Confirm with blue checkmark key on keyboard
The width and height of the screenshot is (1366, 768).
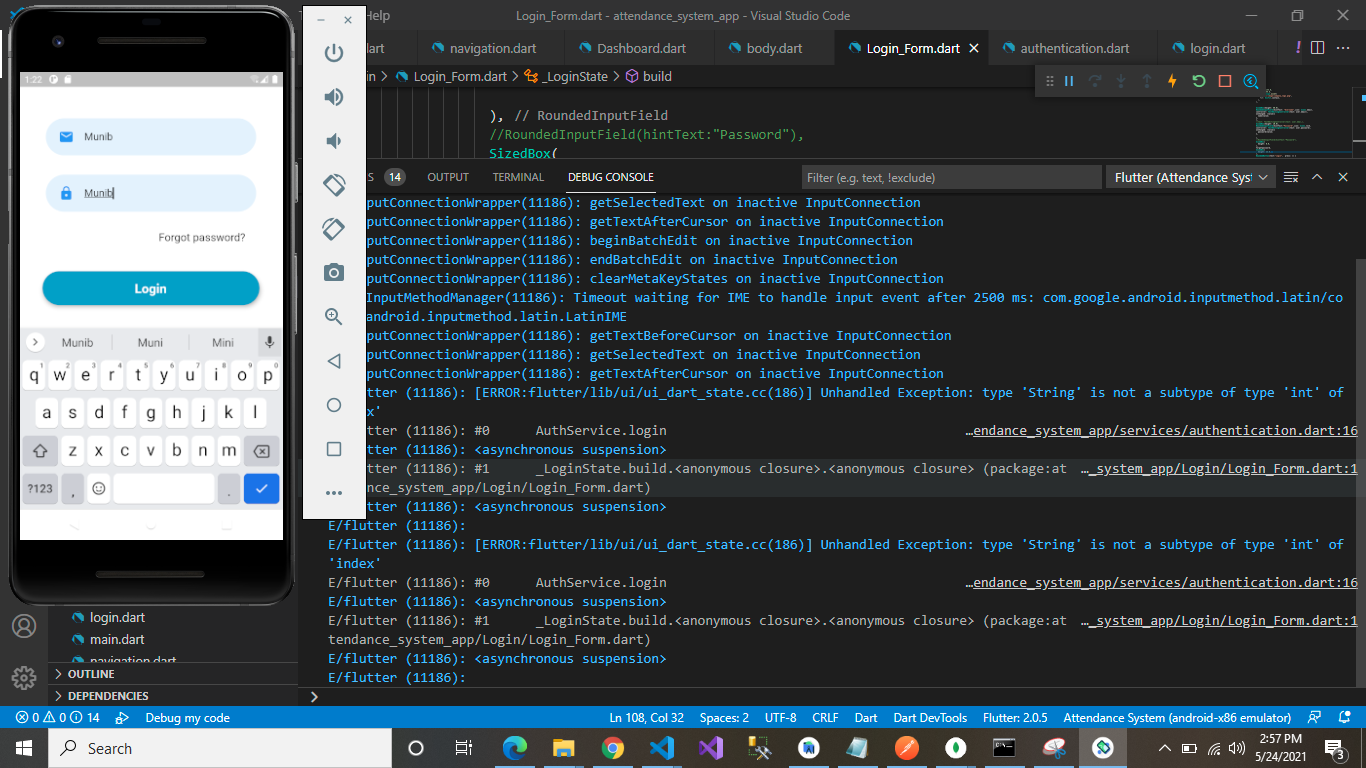point(262,488)
